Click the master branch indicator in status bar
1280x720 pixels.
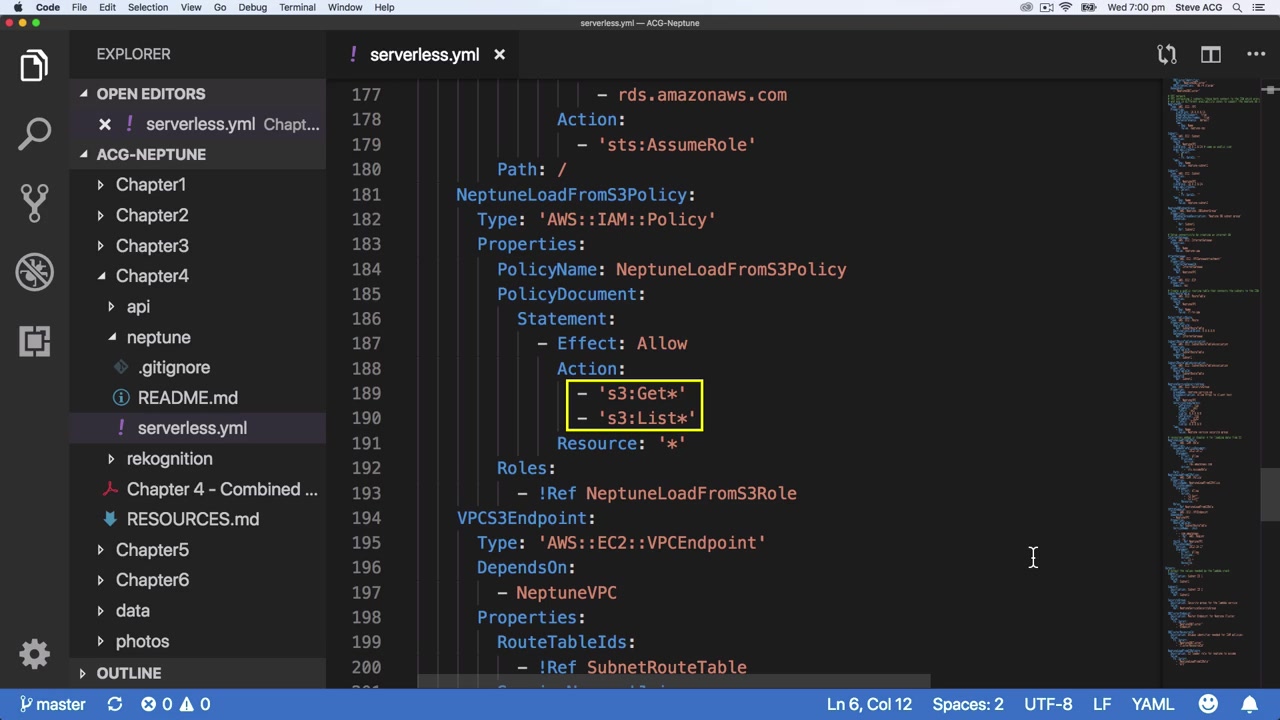[x=53, y=704]
